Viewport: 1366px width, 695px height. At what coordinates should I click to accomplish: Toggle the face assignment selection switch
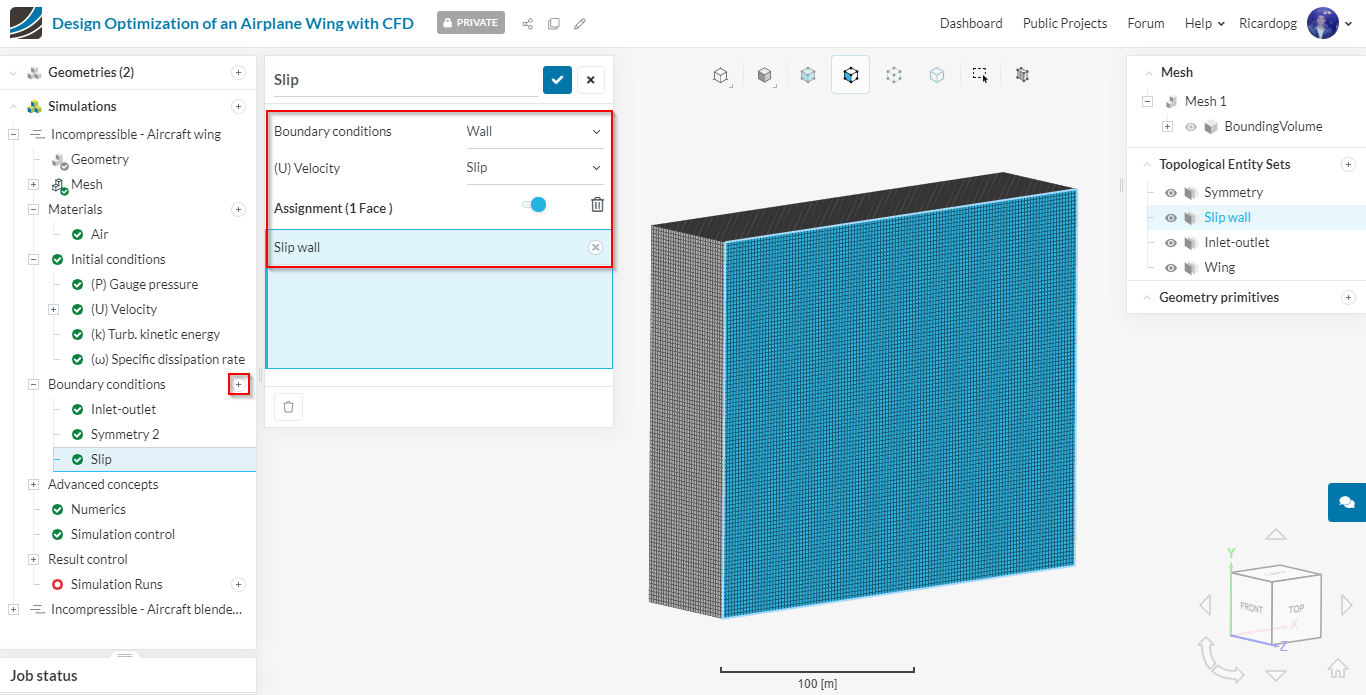pyautogui.click(x=534, y=205)
